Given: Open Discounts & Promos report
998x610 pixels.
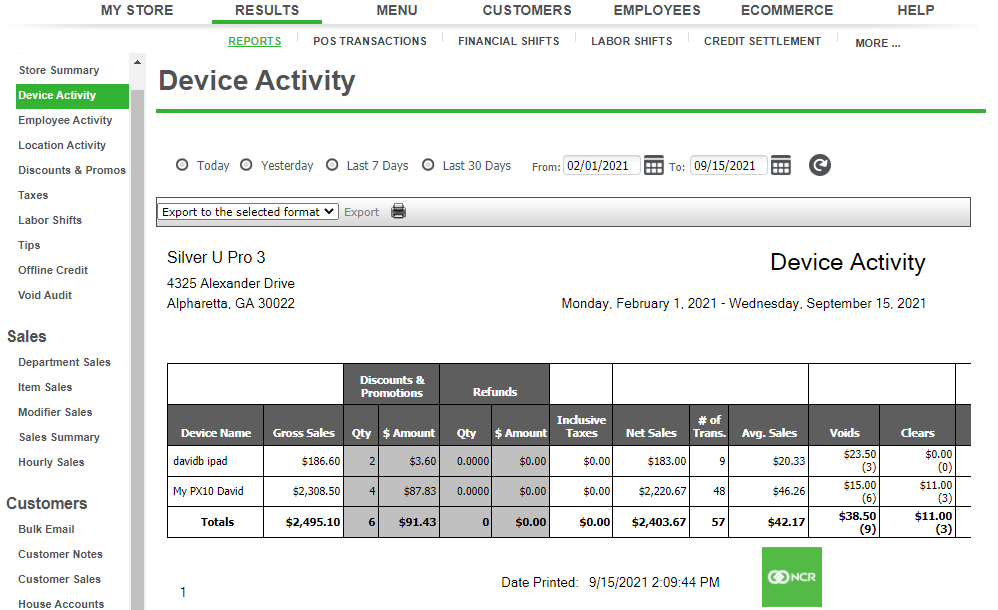Looking at the screenshot, I should (x=72, y=170).
